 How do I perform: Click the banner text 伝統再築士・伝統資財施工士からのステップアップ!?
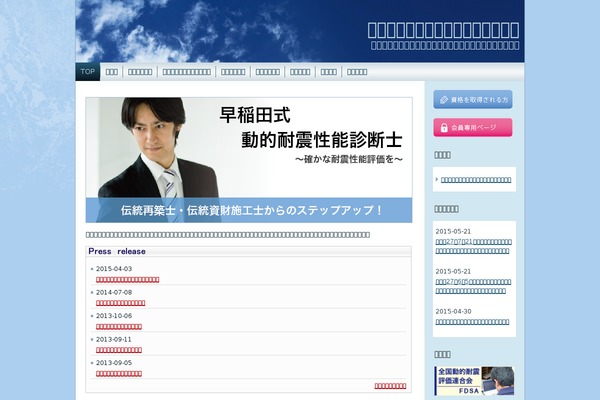tap(251, 210)
